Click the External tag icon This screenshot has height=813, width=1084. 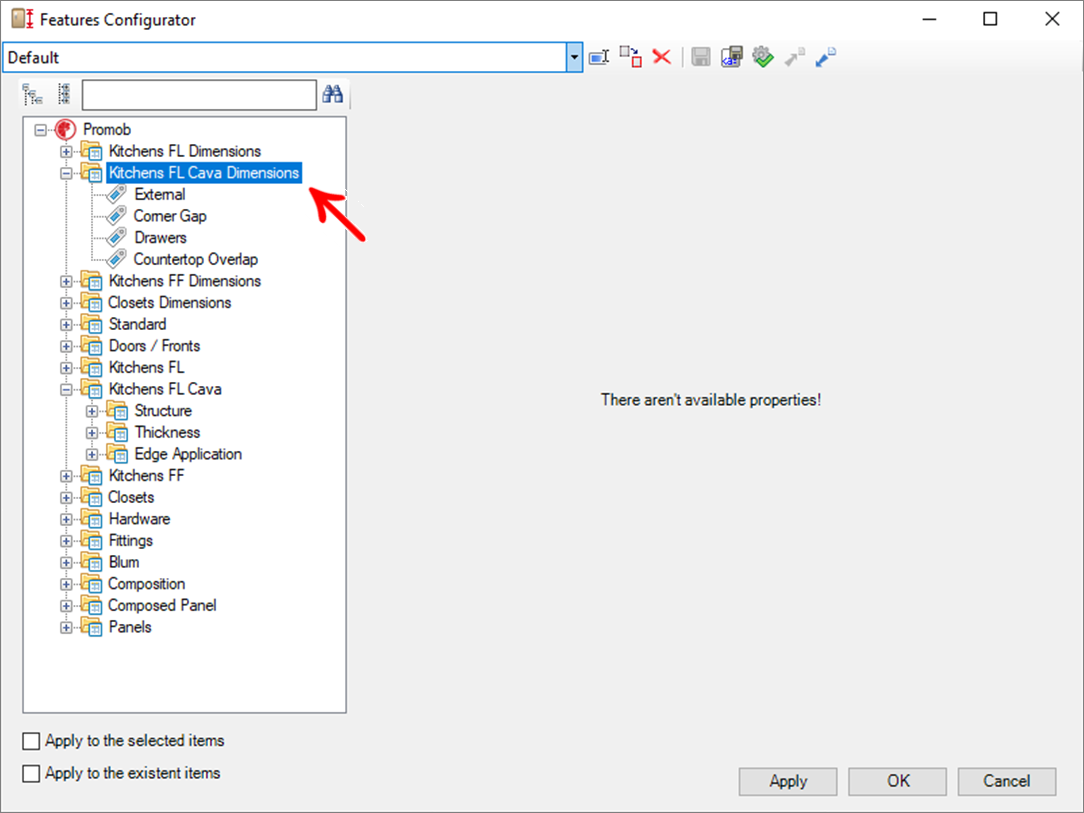116,194
